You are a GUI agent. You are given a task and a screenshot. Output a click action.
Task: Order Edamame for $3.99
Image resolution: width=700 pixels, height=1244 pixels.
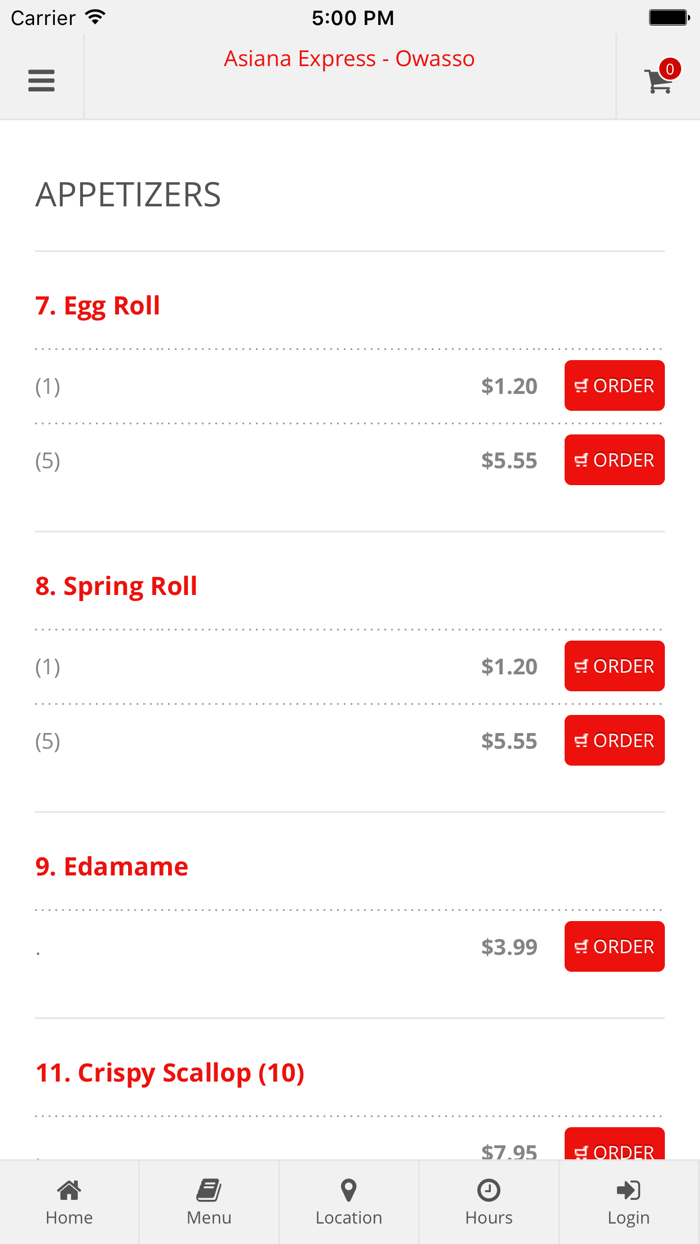(614, 947)
